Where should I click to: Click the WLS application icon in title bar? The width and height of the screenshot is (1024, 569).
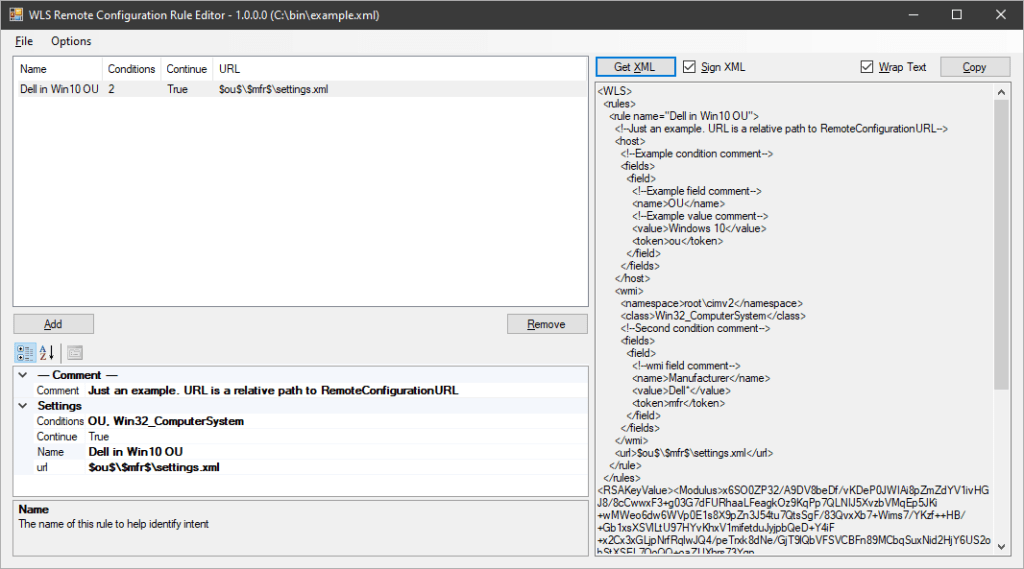(16, 15)
